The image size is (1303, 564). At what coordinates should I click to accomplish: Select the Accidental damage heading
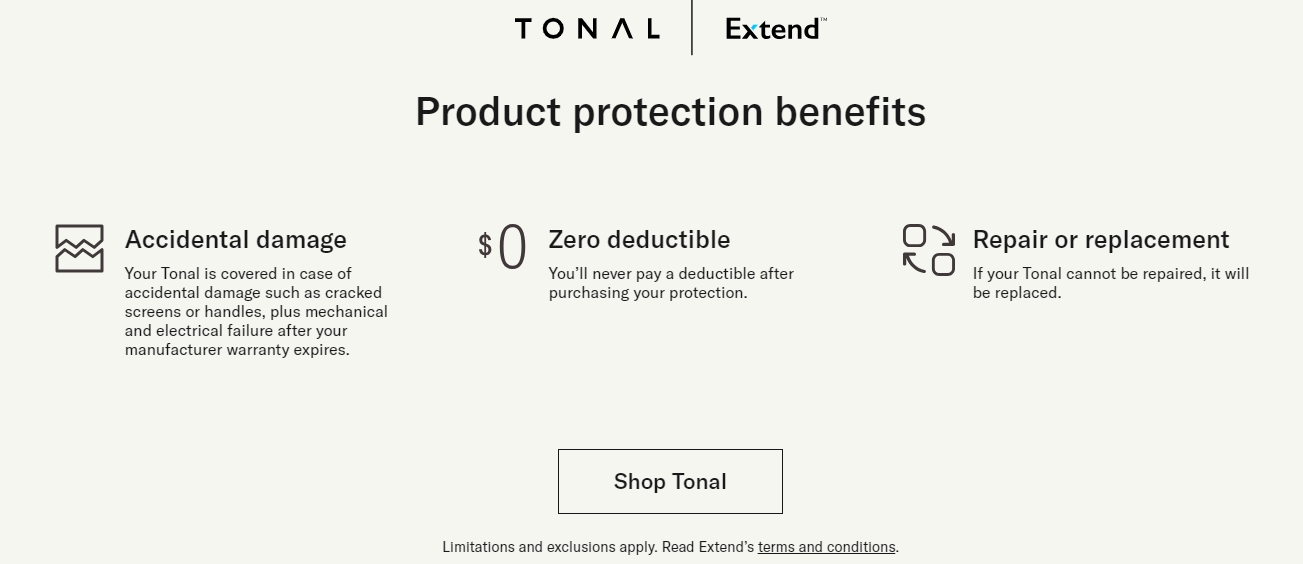coord(236,239)
